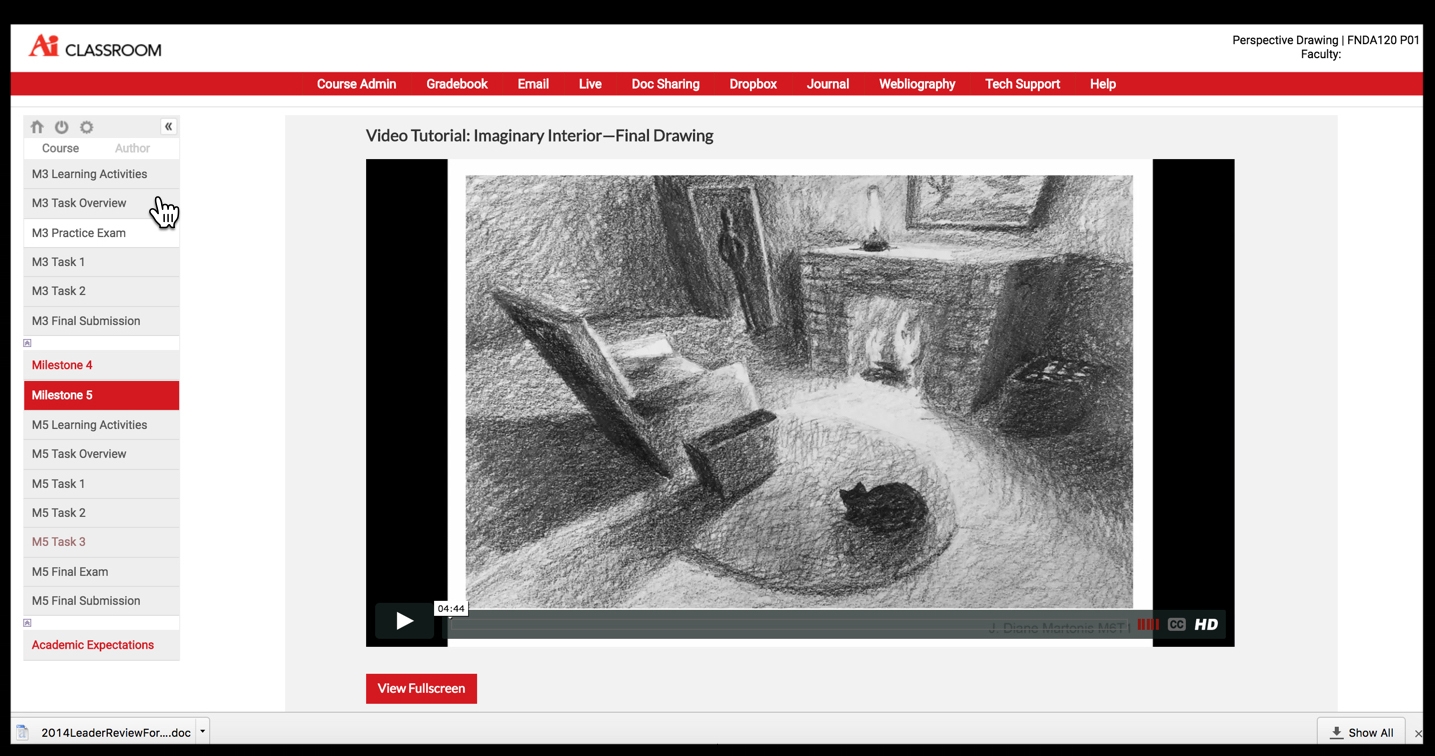This screenshot has height=756, width=1435.
Task: Open M5 Final Submission
Action: point(101,601)
